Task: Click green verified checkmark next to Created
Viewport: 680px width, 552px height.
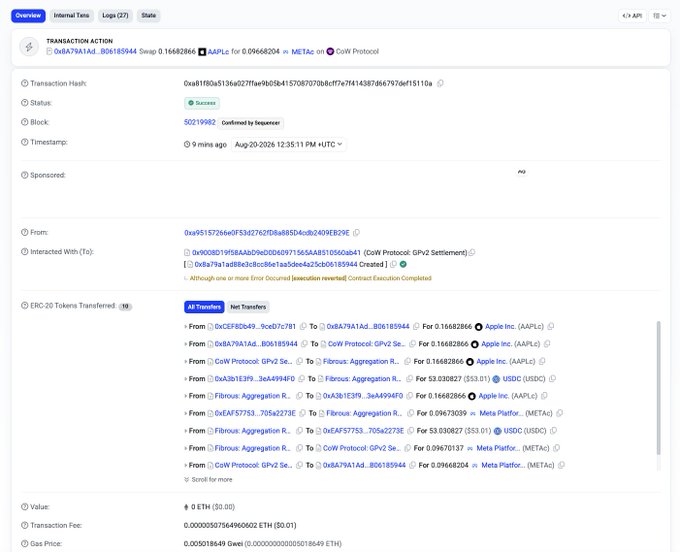Action: point(403,264)
